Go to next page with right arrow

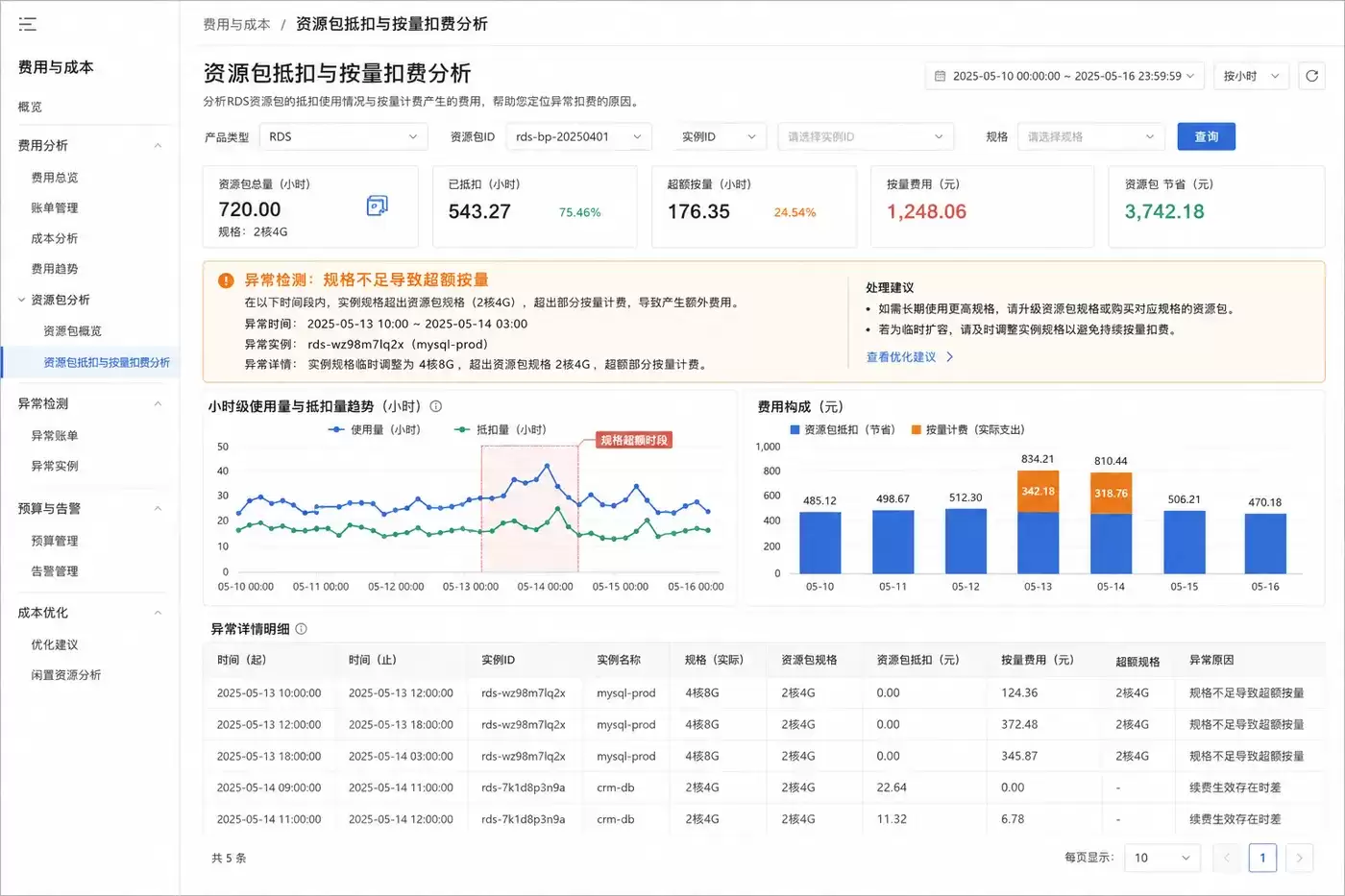point(1299,858)
